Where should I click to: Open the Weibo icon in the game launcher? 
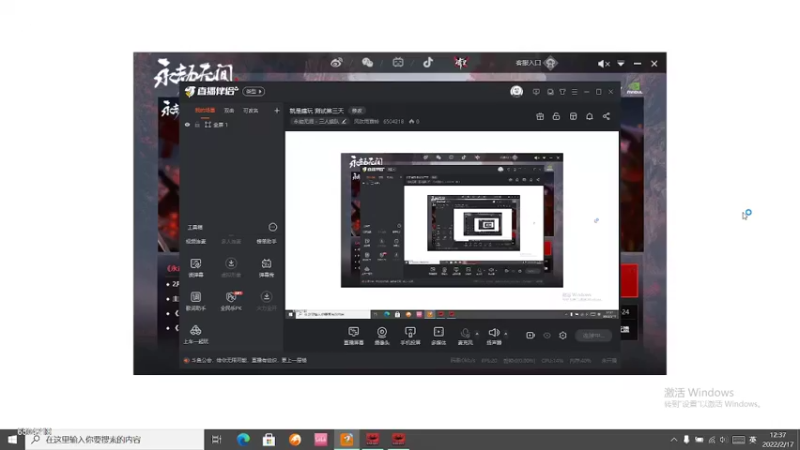coord(336,63)
